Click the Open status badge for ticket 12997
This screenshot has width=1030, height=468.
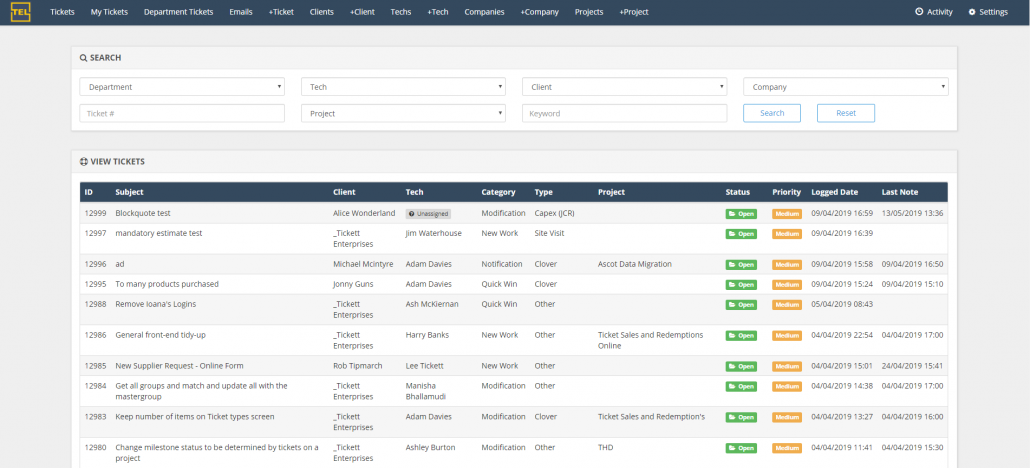(x=741, y=234)
